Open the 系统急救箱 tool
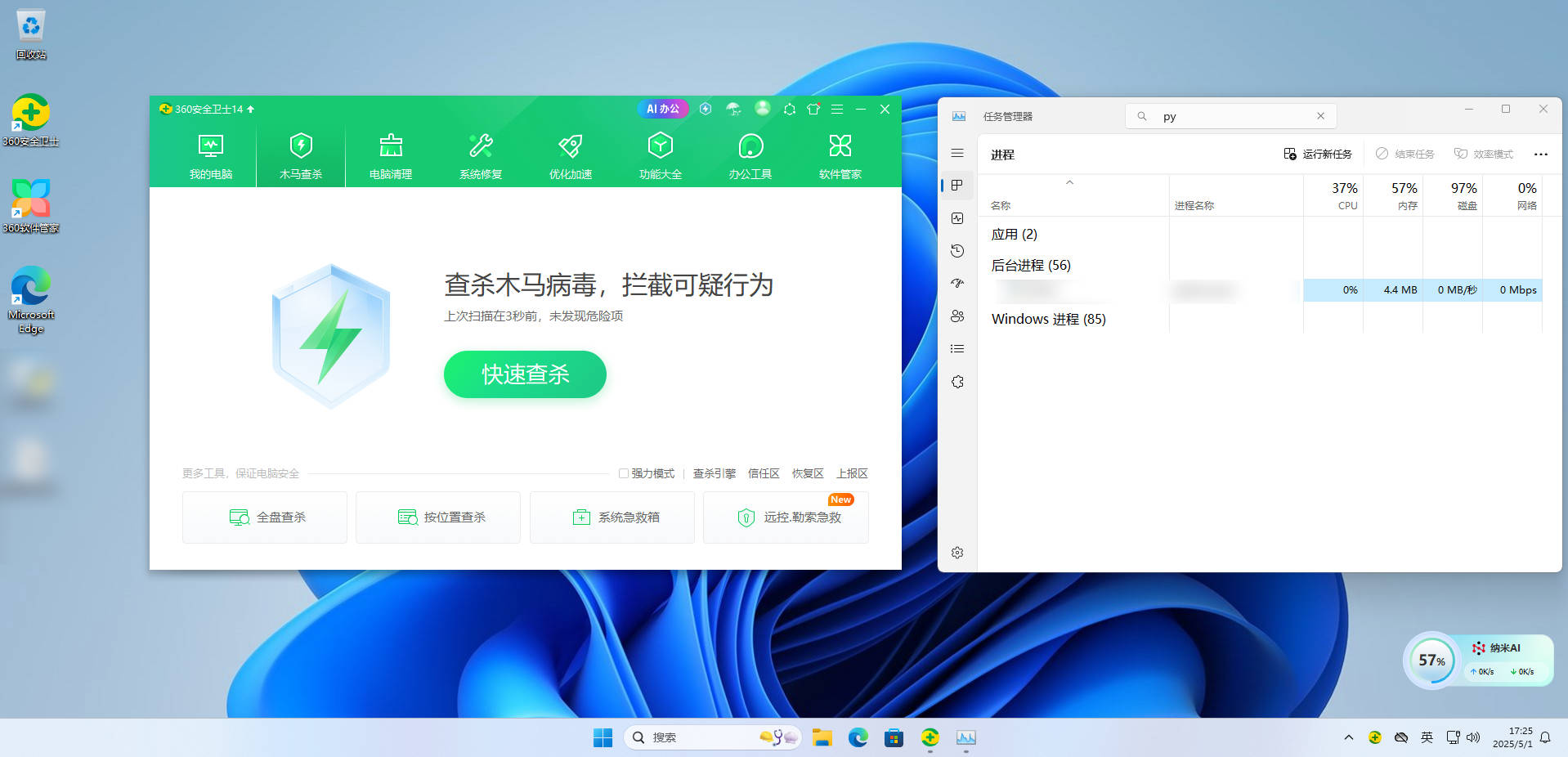1568x757 pixels. (612, 517)
